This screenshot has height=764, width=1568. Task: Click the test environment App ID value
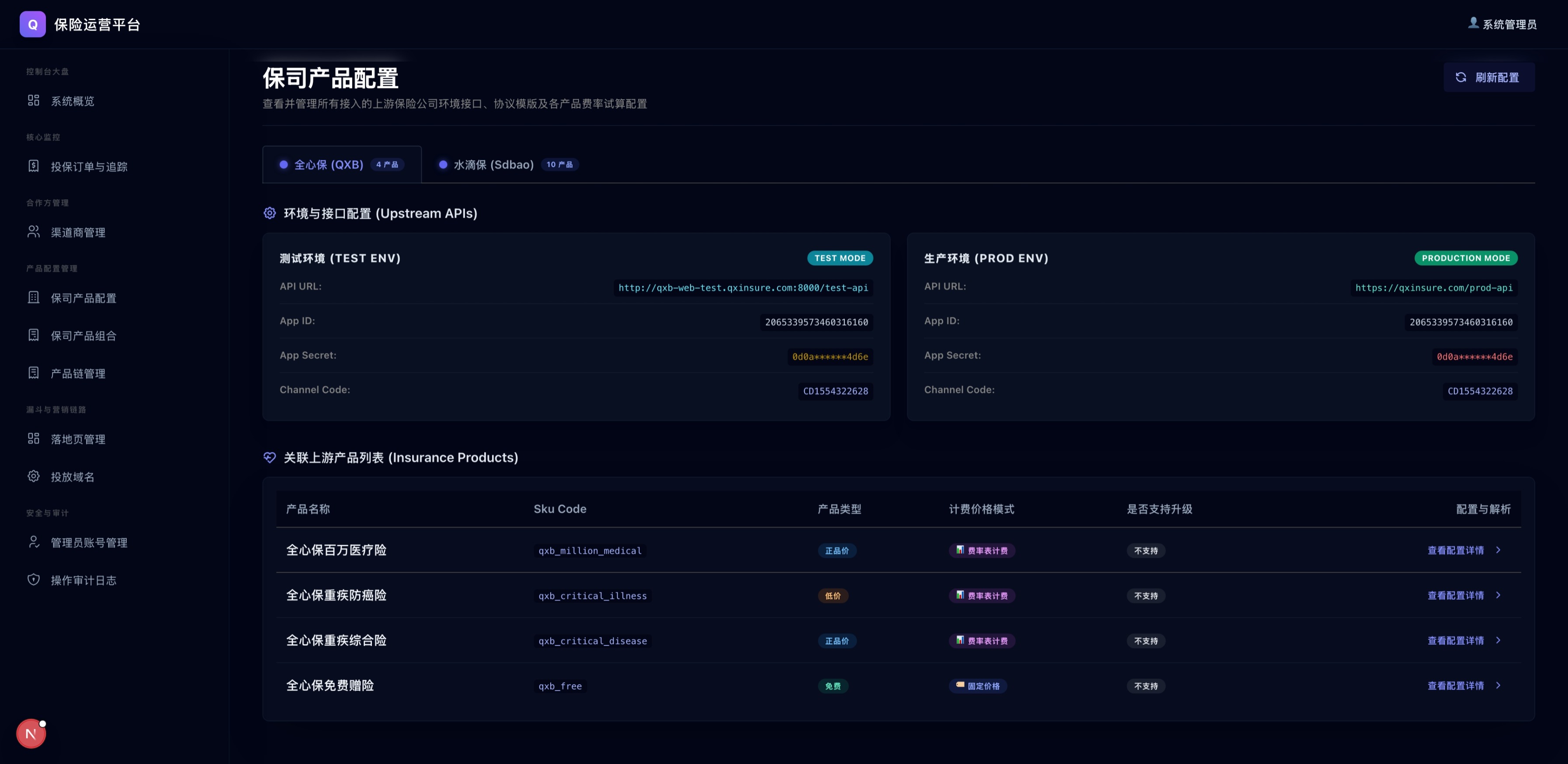(x=816, y=322)
